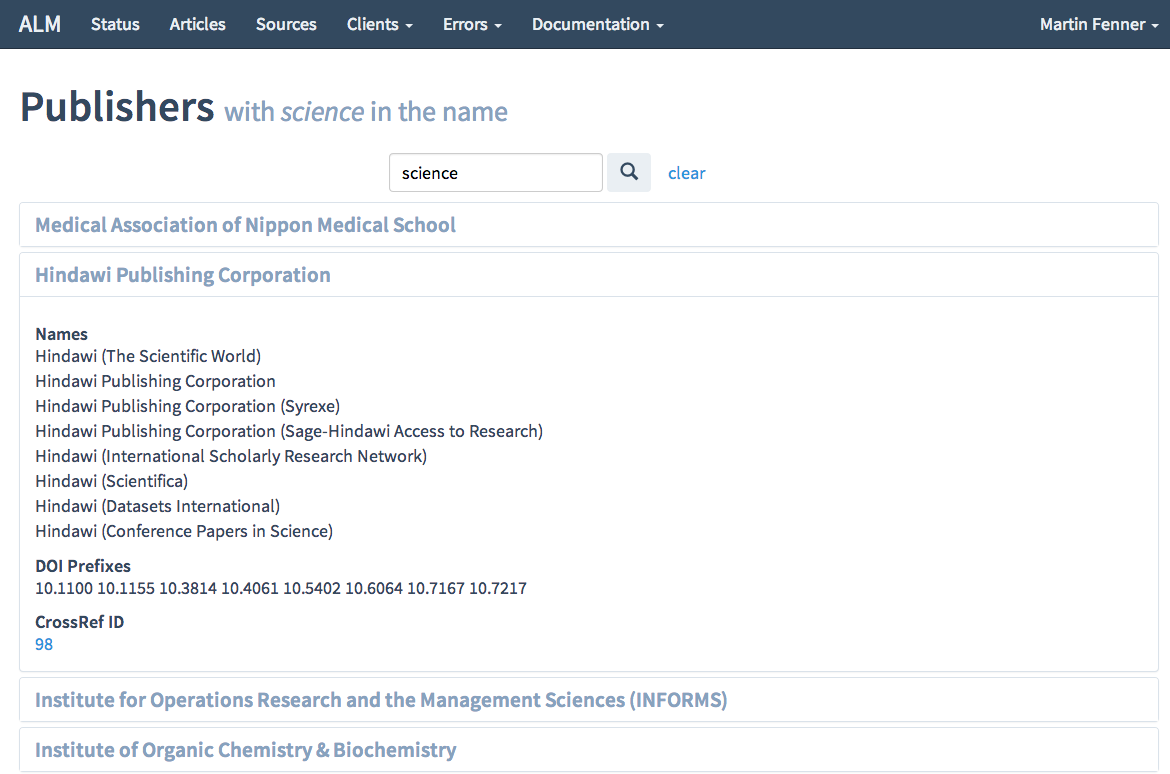Open the Clients dropdown menu
The image size is (1170, 774).
[379, 24]
